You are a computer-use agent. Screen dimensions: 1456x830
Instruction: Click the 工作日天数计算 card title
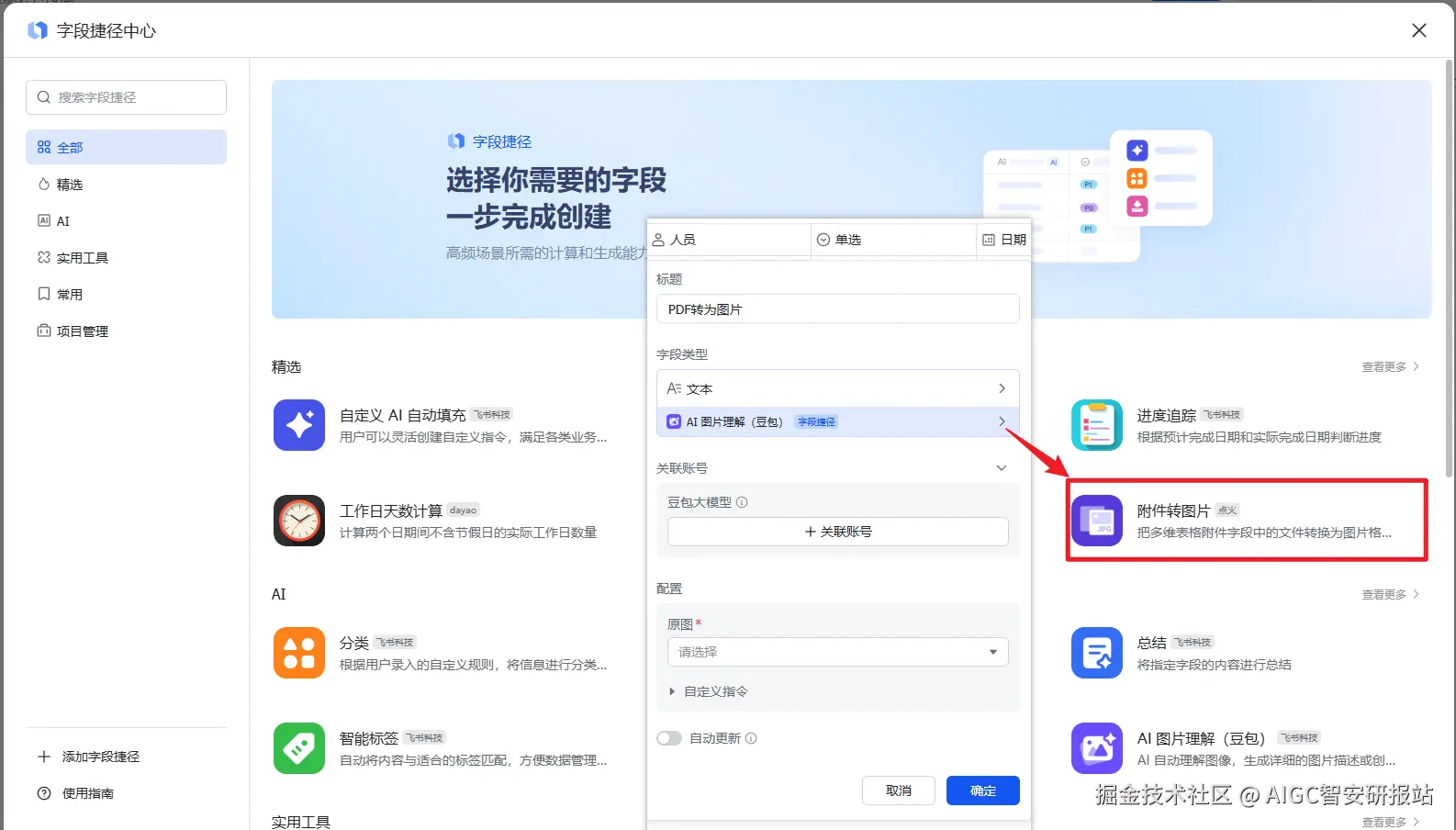[x=391, y=510]
